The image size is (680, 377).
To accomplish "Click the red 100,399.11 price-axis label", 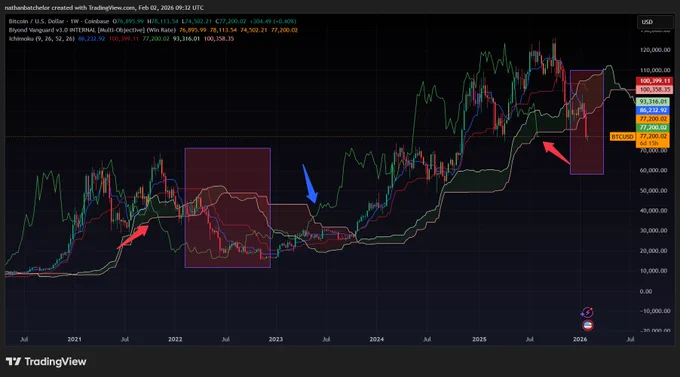I will (x=655, y=81).
